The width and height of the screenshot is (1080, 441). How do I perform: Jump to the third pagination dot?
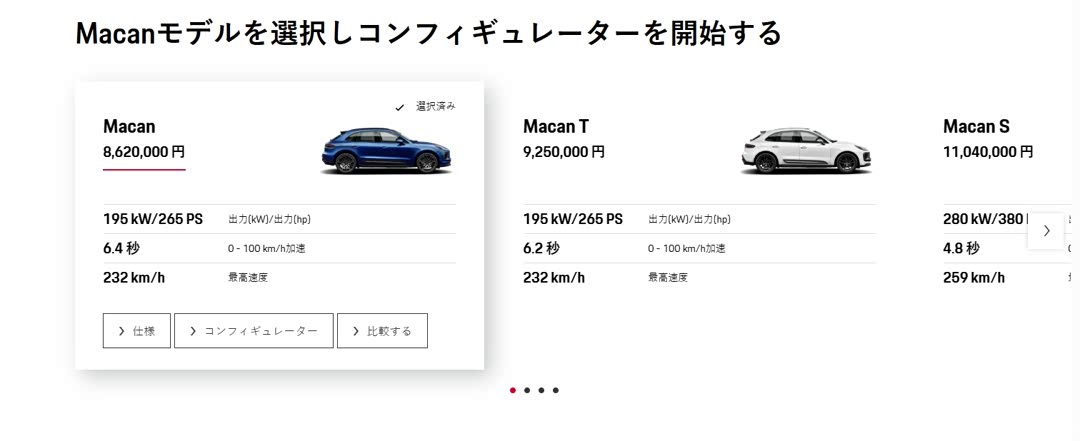click(x=541, y=390)
